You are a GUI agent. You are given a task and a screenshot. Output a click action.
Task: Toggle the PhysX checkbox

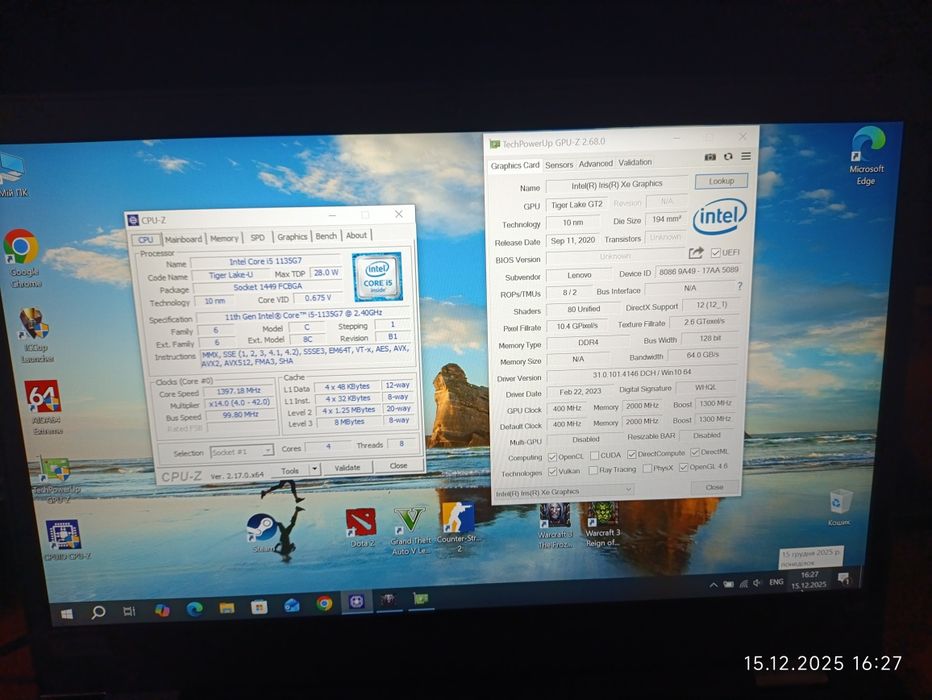(647, 469)
